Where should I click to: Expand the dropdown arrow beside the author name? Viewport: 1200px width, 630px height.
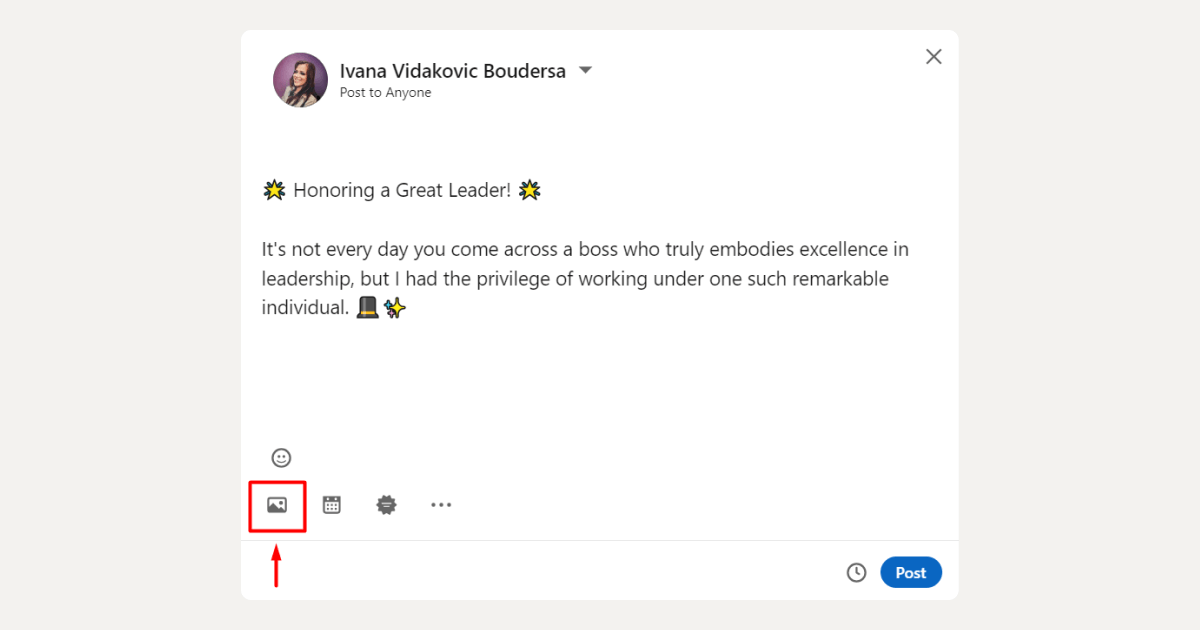click(586, 71)
